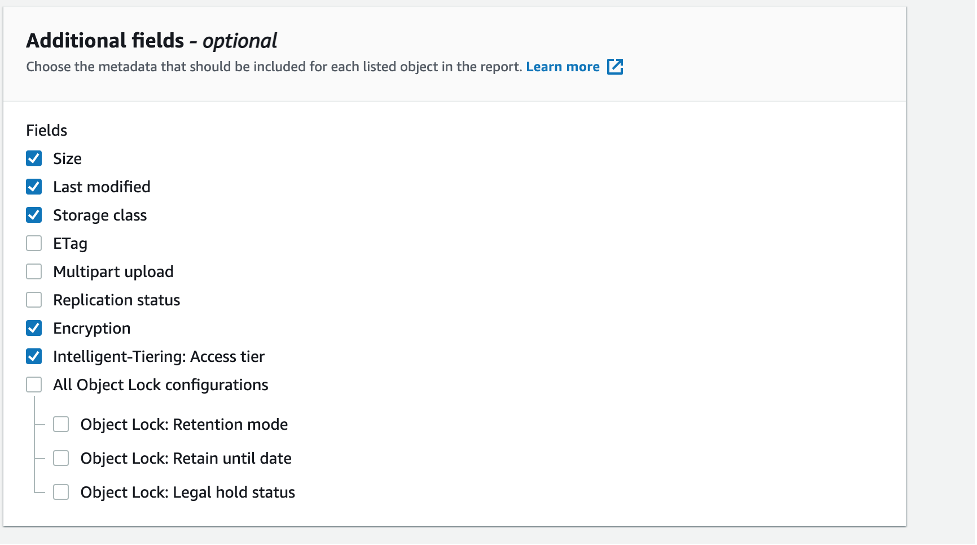Enable Object Lock: Retention mode checkbox
The width and height of the screenshot is (977, 545).
(x=61, y=424)
